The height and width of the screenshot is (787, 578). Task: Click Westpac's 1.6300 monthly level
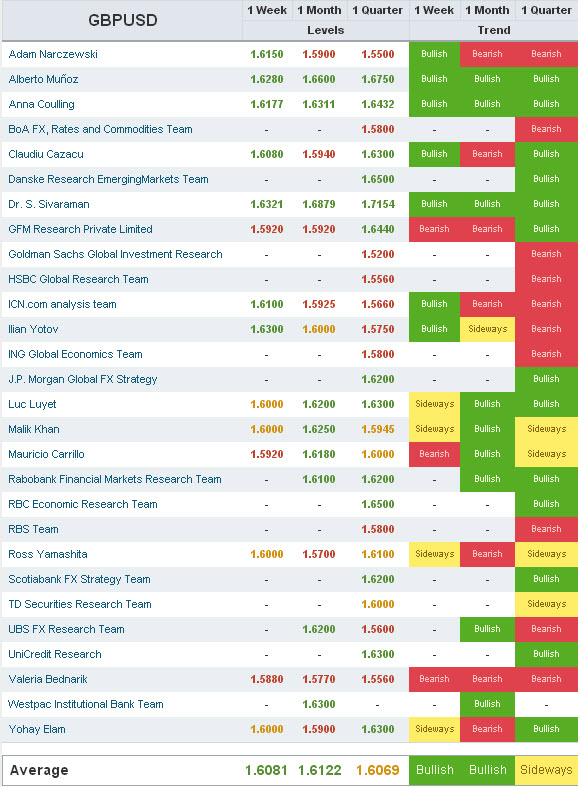coord(319,705)
